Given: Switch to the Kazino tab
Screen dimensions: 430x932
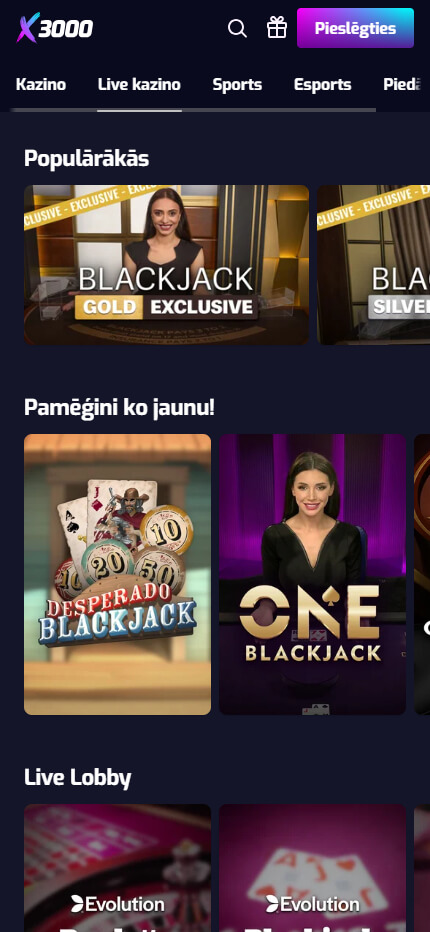Looking at the screenshot, I should point(41,84).
